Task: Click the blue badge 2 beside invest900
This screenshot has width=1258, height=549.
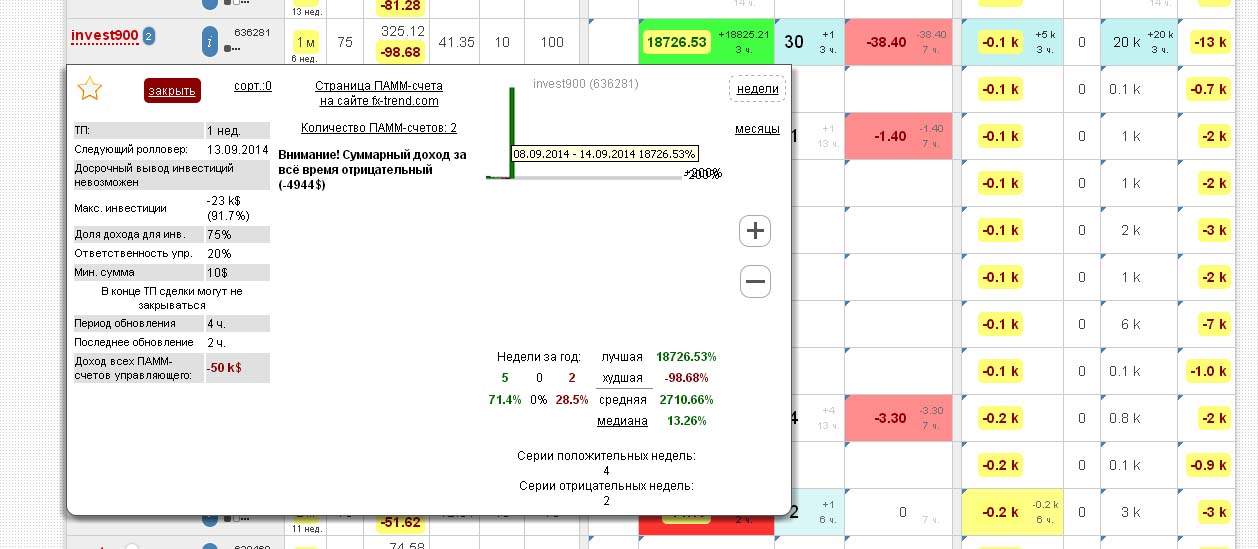Action: tap(149, 37)
